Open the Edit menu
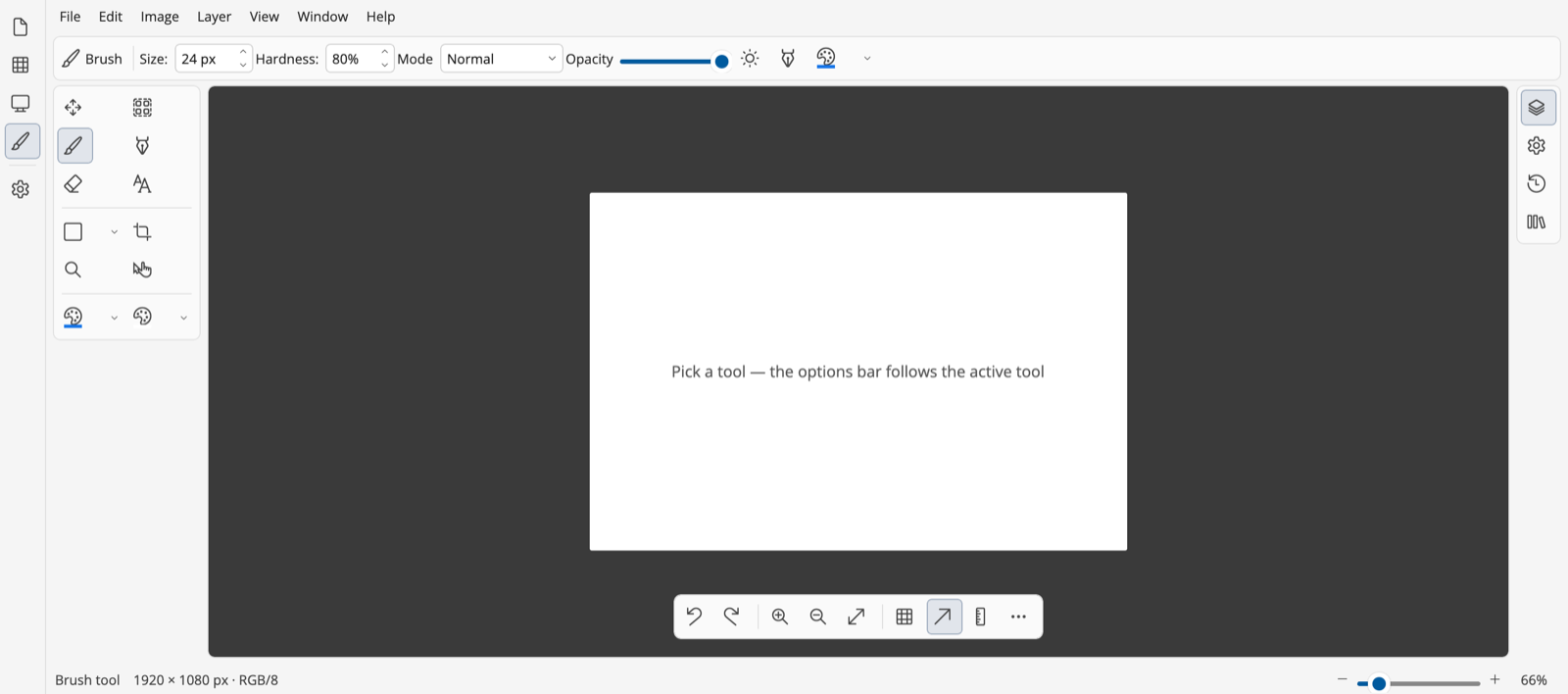 pyautogui.click(x=111, y=17)
